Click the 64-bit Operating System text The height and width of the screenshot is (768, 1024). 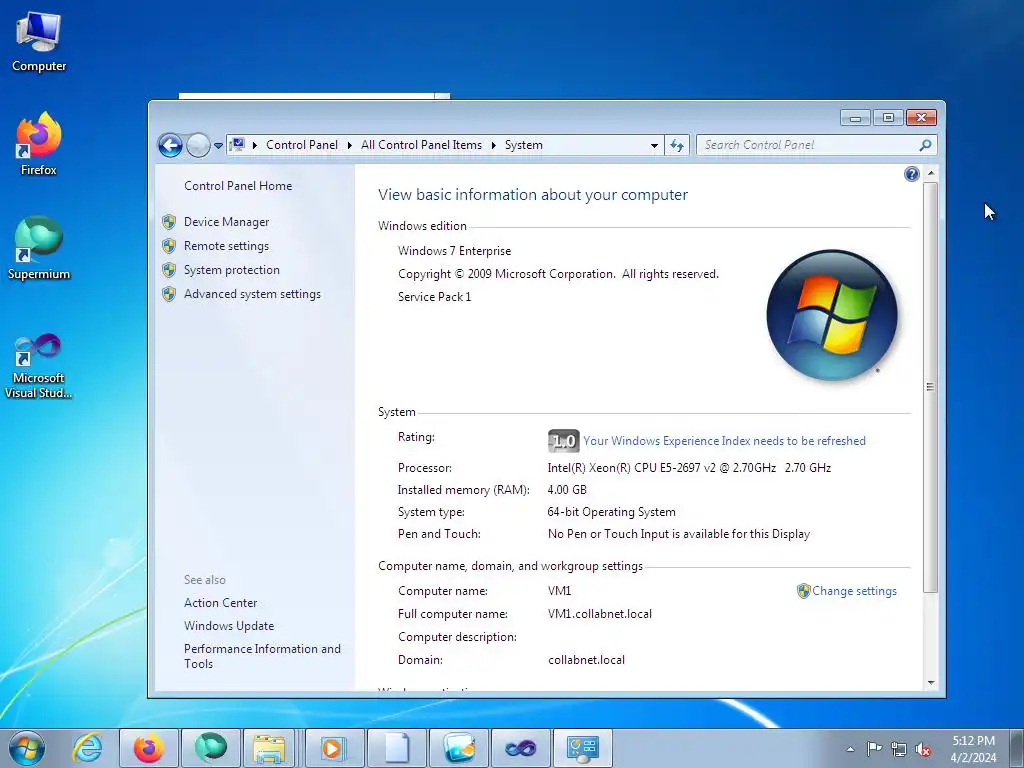pos(611,512)
